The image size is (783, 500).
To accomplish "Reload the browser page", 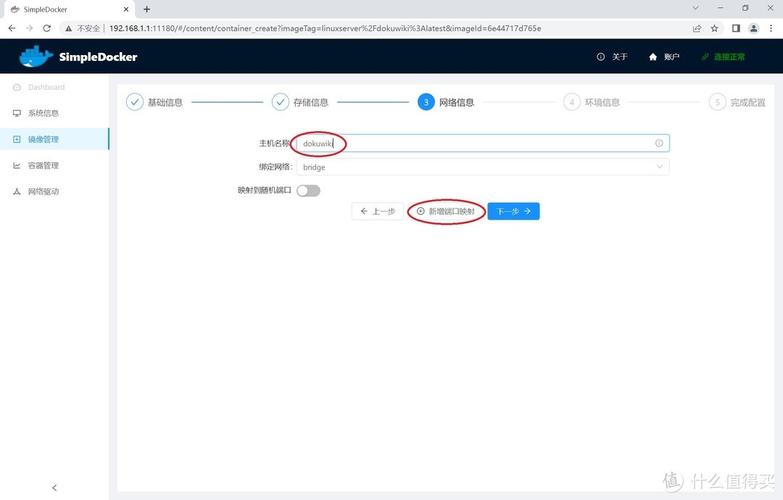I will 46,28.
